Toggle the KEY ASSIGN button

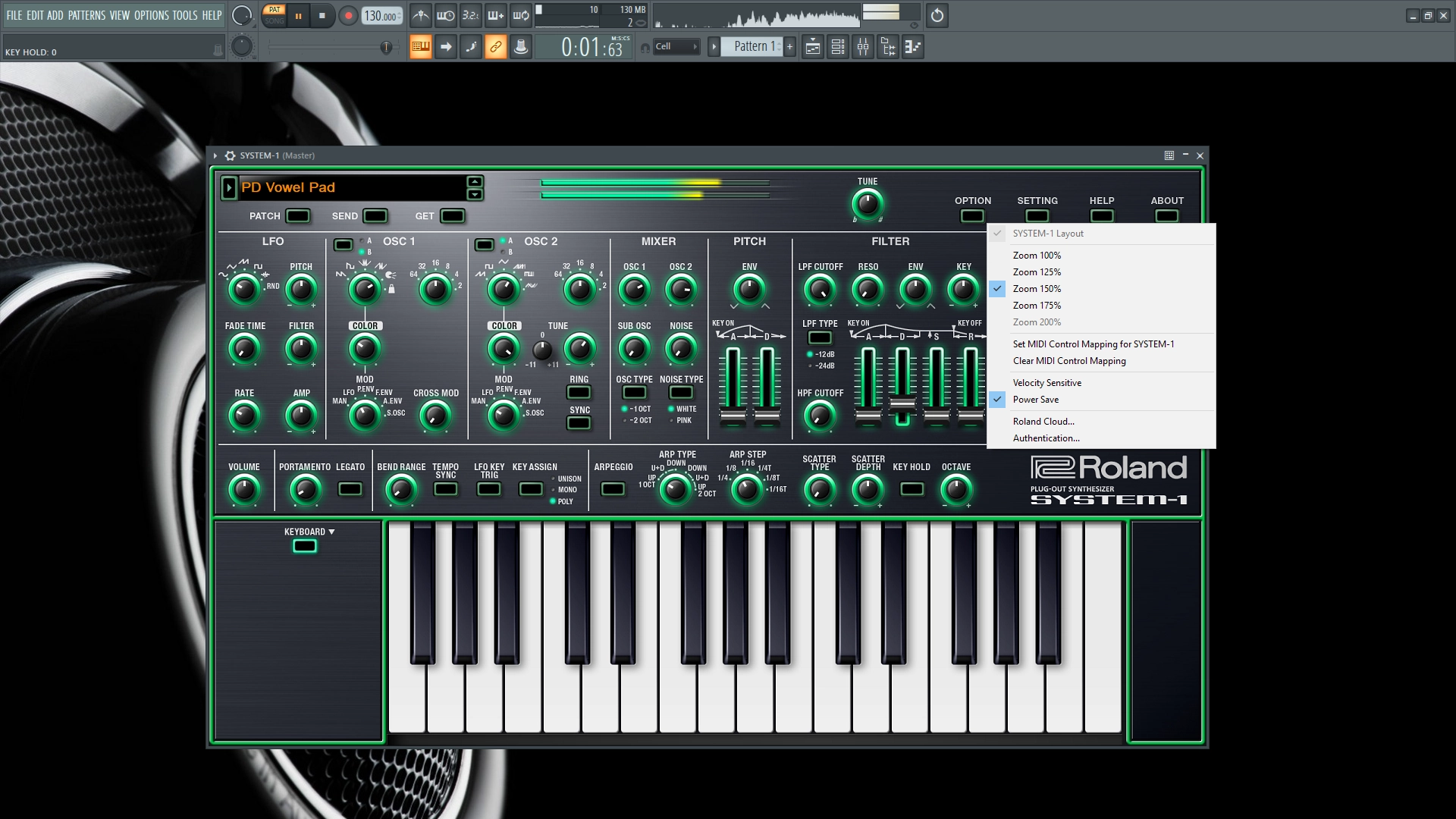[531, 489]
